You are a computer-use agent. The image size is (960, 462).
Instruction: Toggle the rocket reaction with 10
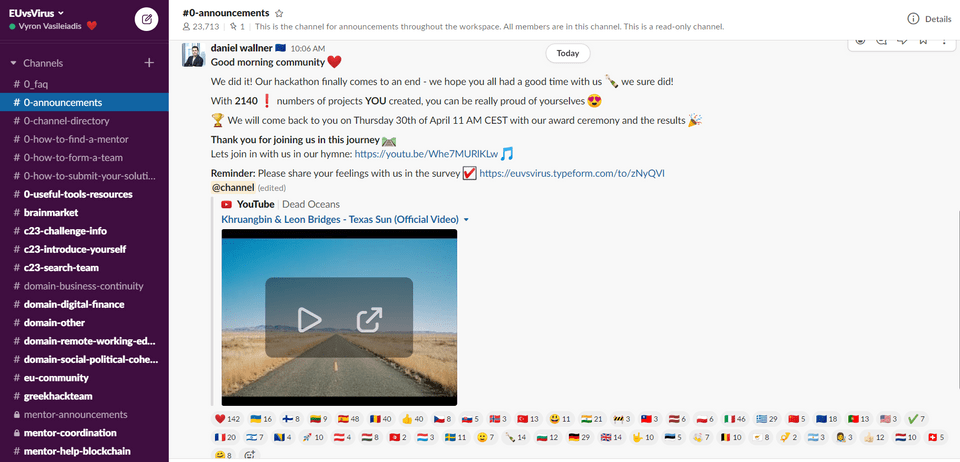point(313,438)
